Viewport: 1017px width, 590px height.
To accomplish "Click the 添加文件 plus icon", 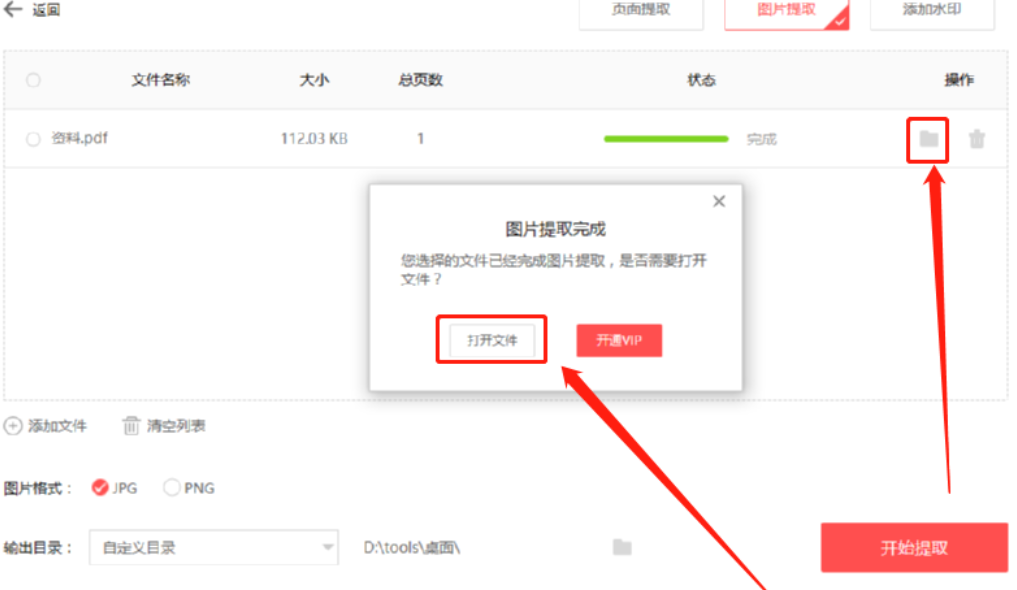I will [13, 426].
